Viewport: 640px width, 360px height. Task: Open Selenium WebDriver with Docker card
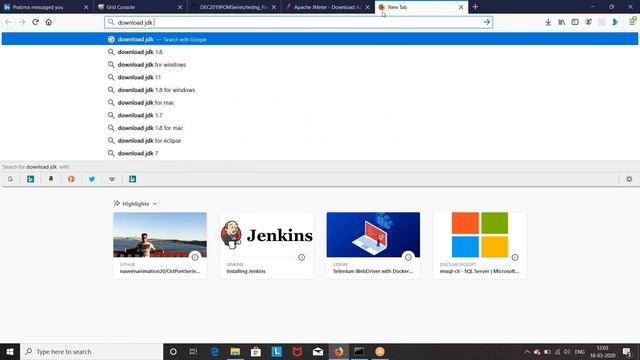point(373,245)
